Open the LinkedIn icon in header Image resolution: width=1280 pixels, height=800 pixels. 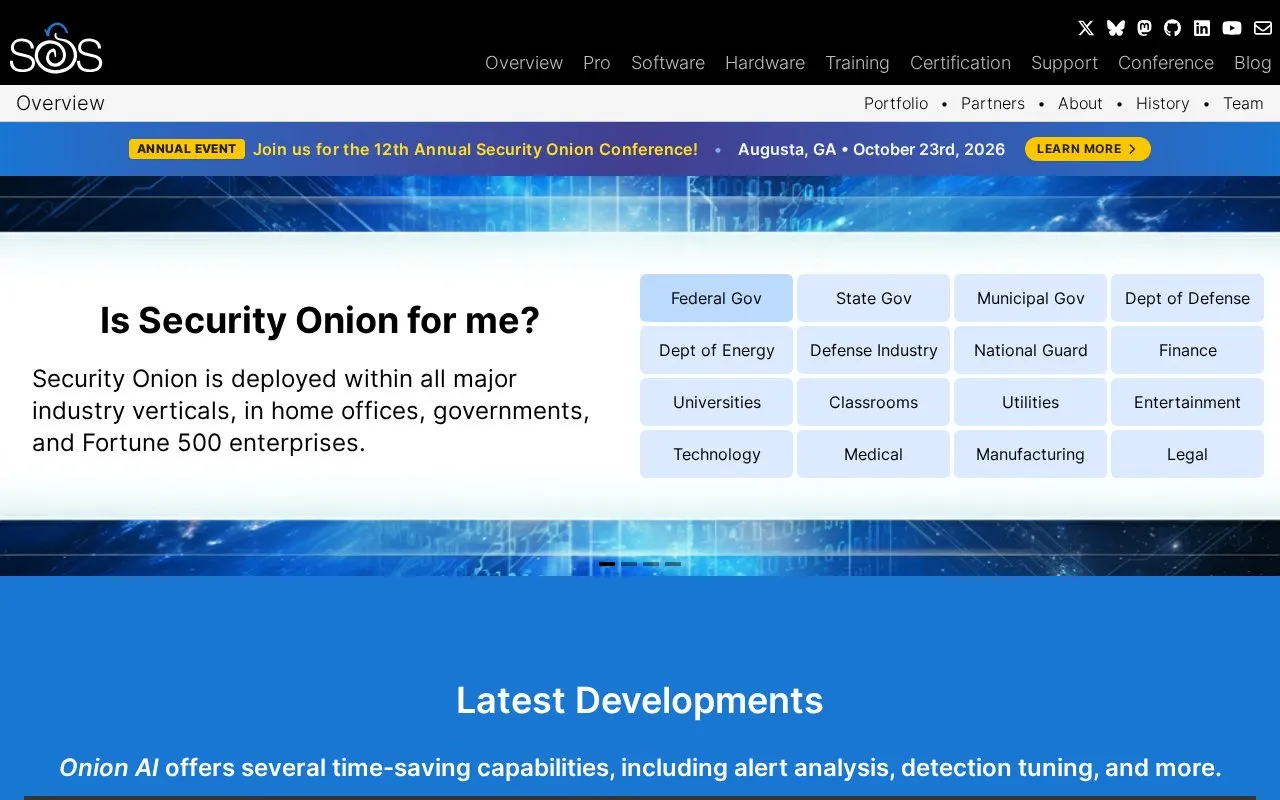(1202, 28)
